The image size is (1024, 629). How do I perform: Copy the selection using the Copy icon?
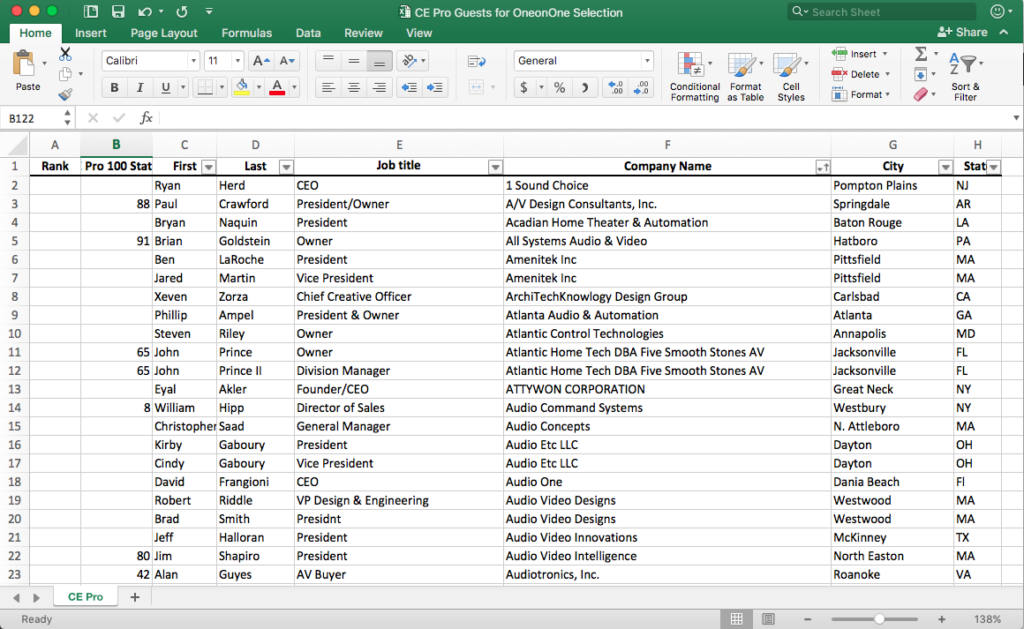(65, 74)
